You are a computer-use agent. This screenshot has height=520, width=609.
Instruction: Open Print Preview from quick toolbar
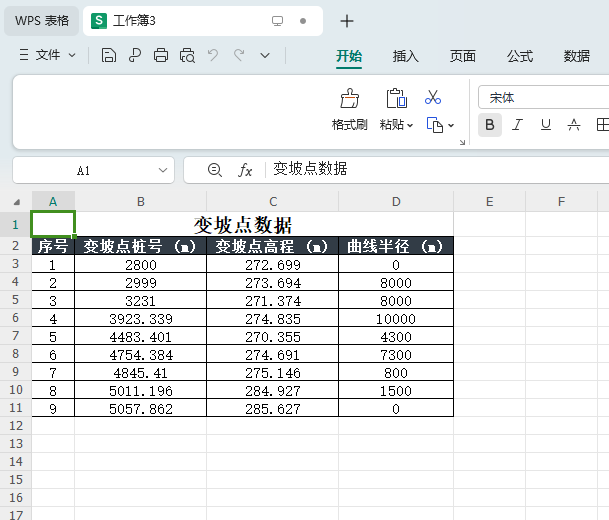pyautogui.click(x=187, y=56)
